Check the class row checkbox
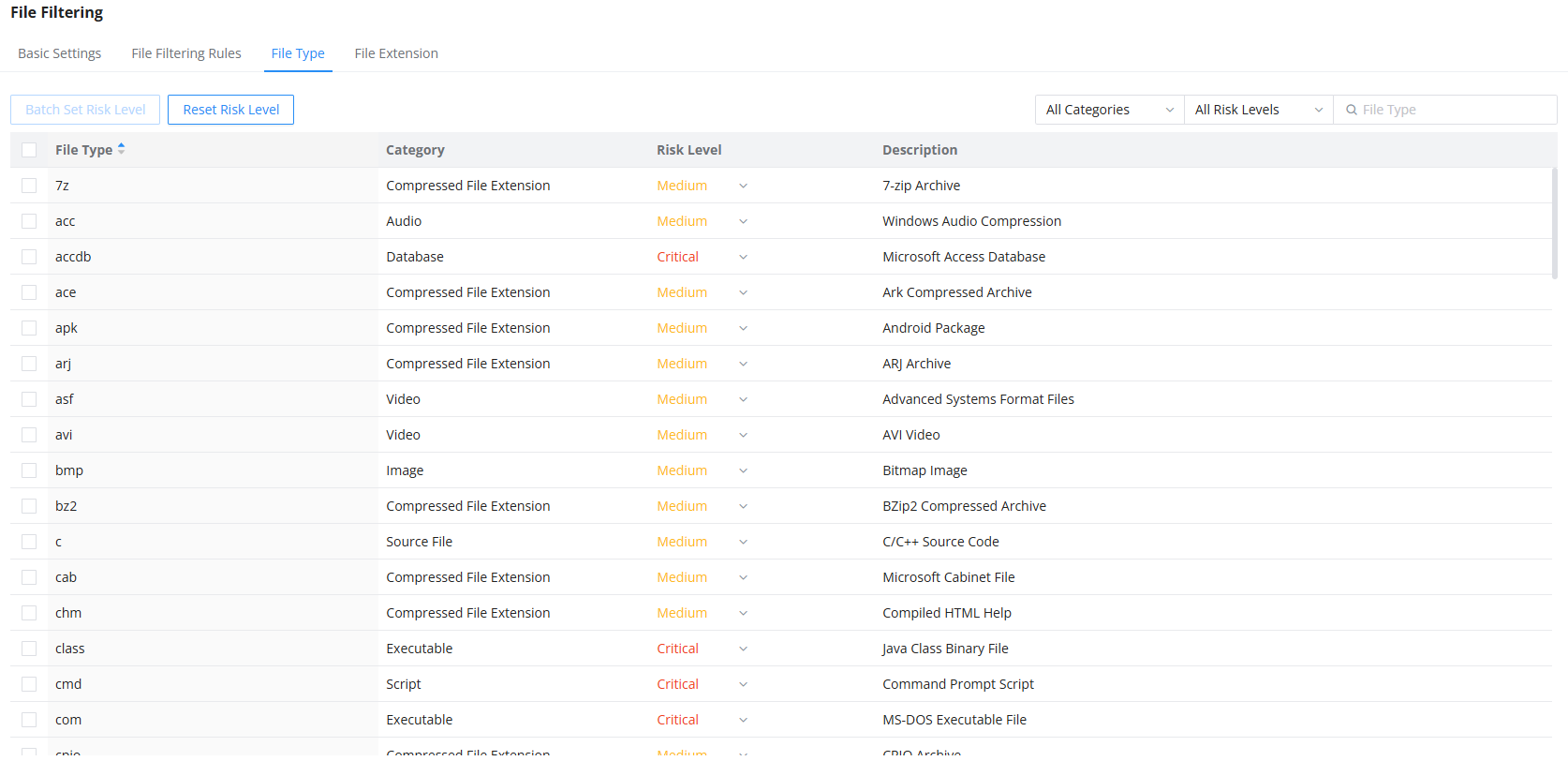 pyautogui.click(x=29, y=649)
